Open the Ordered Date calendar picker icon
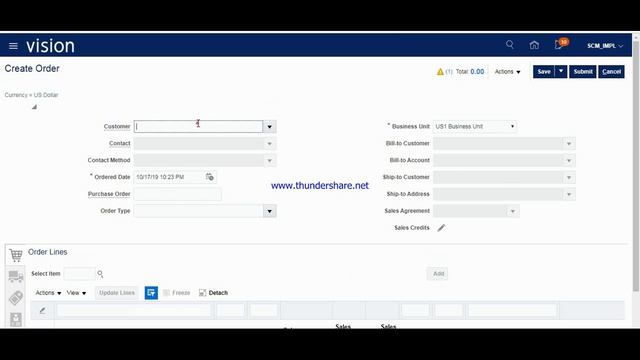Viewport: 640px width, 360px height. tap(210, 177)
